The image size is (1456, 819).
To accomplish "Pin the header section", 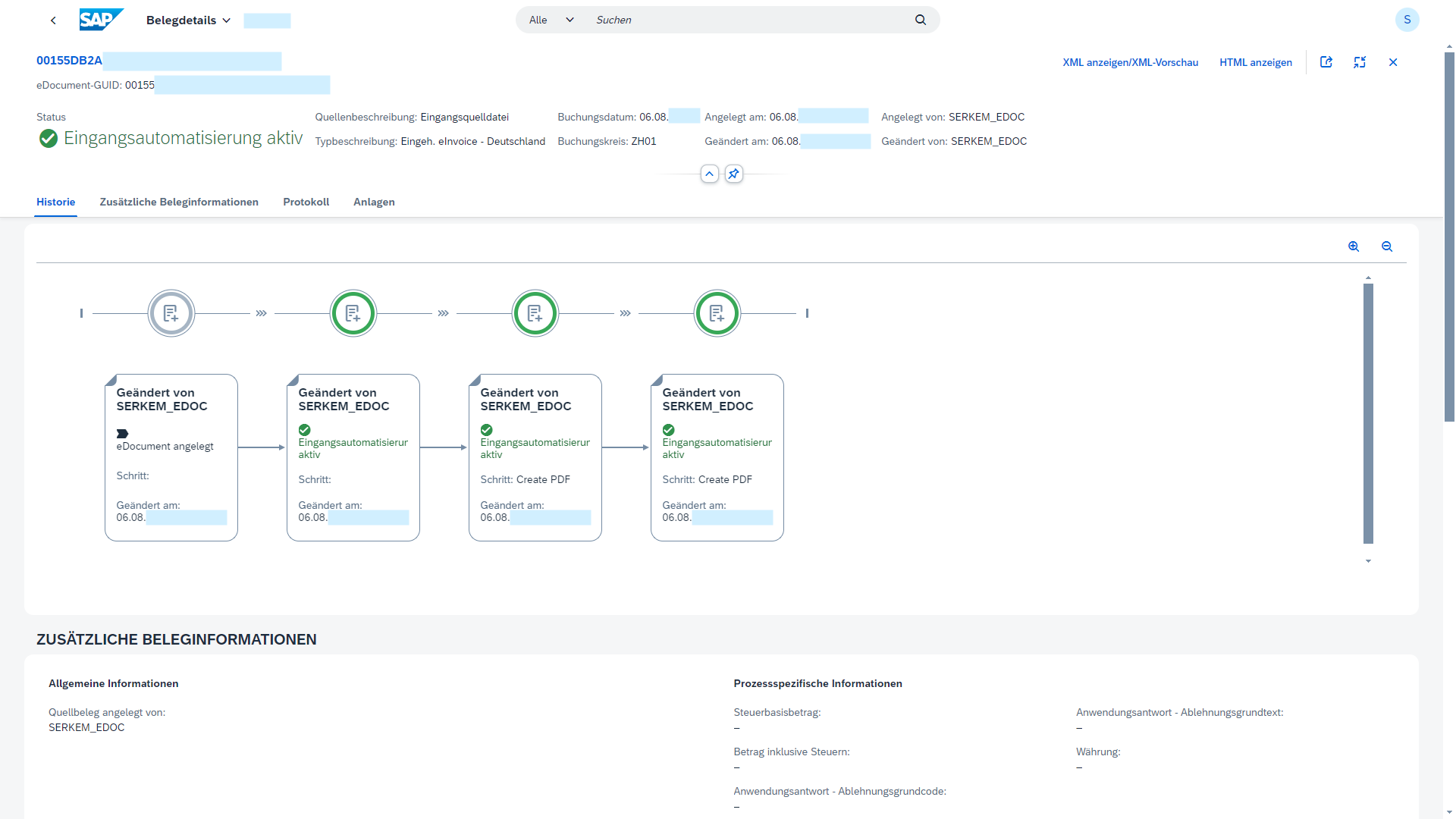I will (x=733, y=174).
